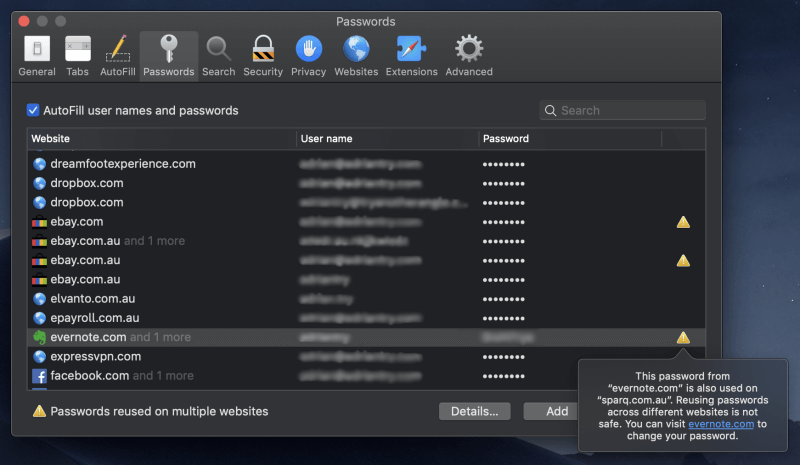
Task: Click the globe icon beside elvanto.com.au
Action: click(x=39, y=299)
